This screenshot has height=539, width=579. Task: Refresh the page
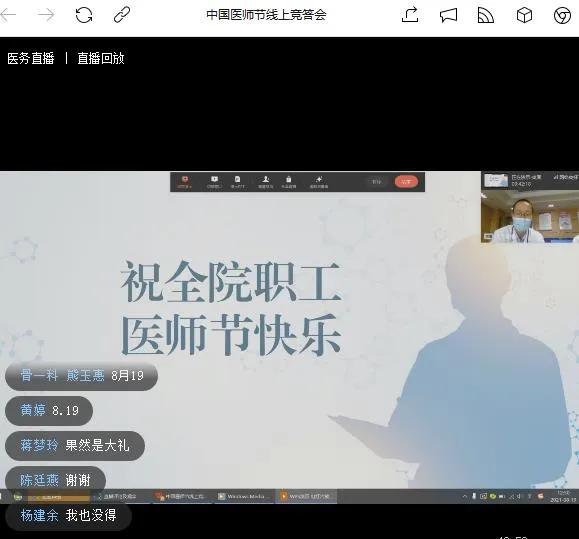tap(84, 15)
